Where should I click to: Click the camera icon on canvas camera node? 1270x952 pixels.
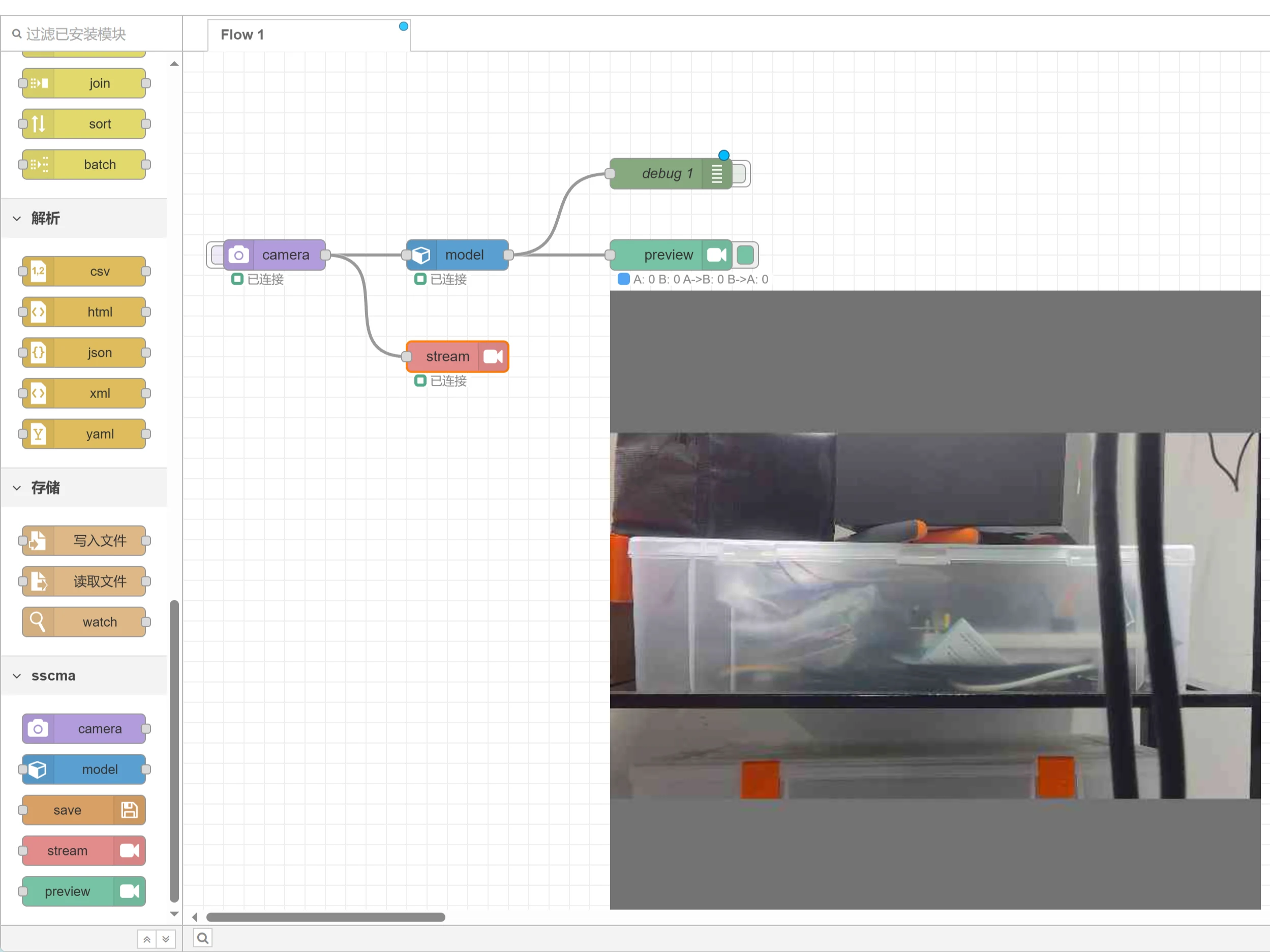pyautogui.click(x=239, y=255)
